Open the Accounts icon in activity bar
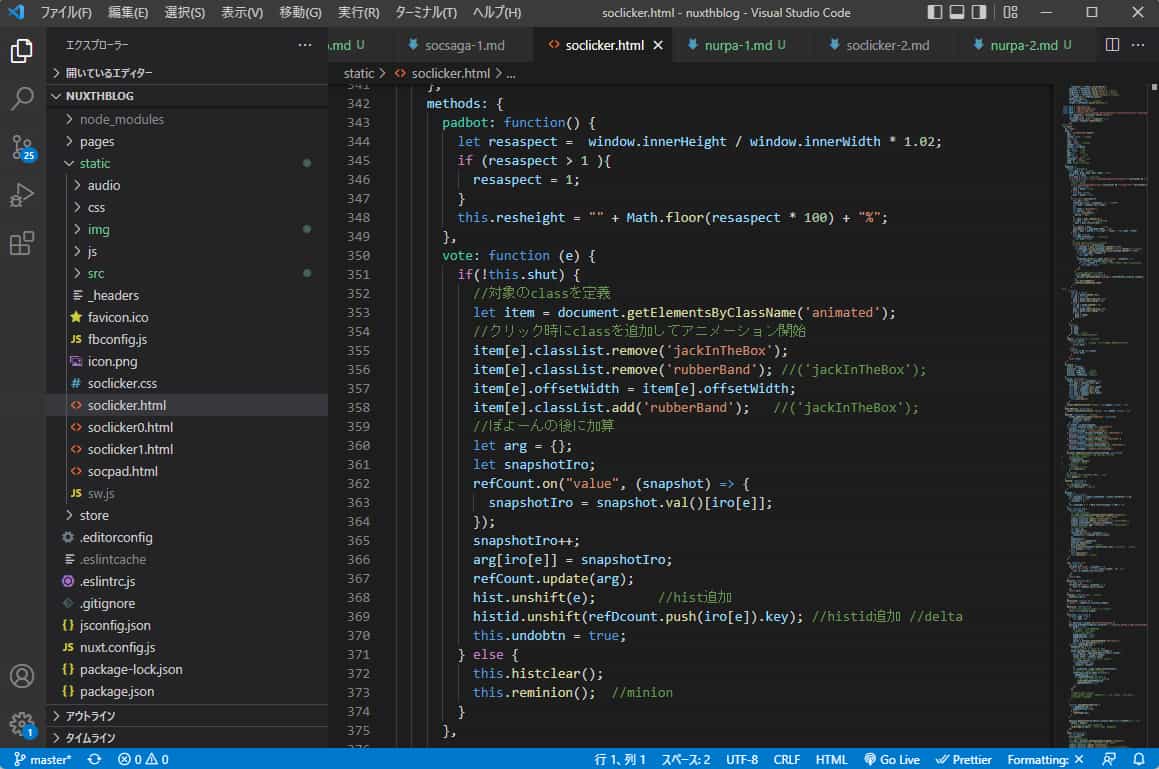 tap(22, 676)
